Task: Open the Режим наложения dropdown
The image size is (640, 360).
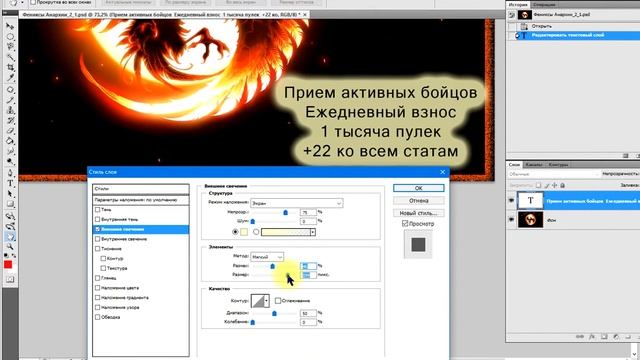Action: pos(296,203)
